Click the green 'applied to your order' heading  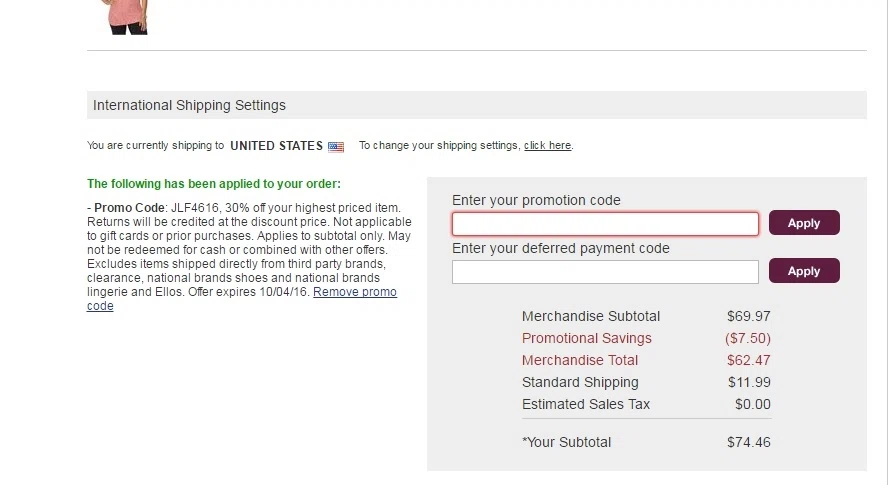(214, 184)
